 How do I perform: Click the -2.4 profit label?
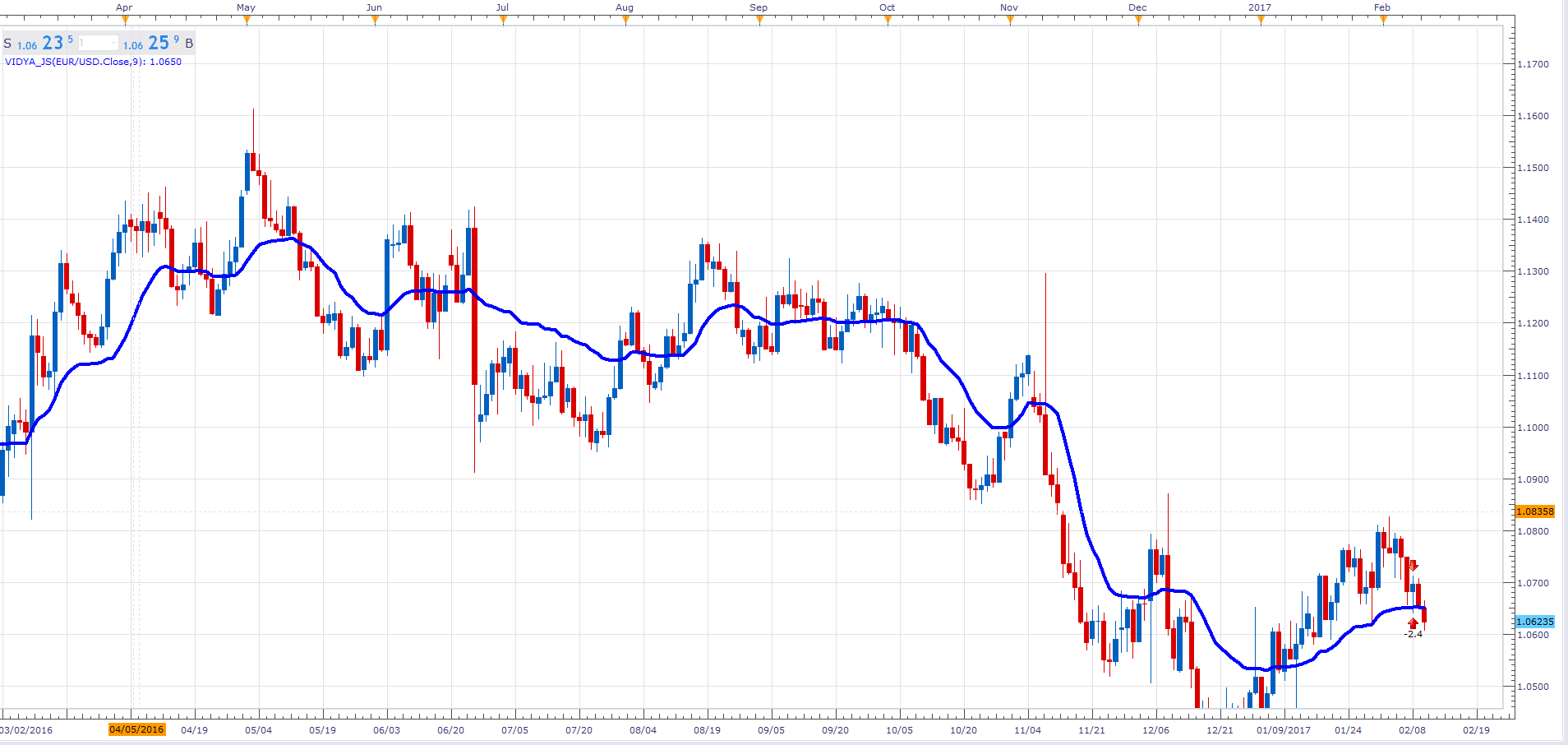1414,634
